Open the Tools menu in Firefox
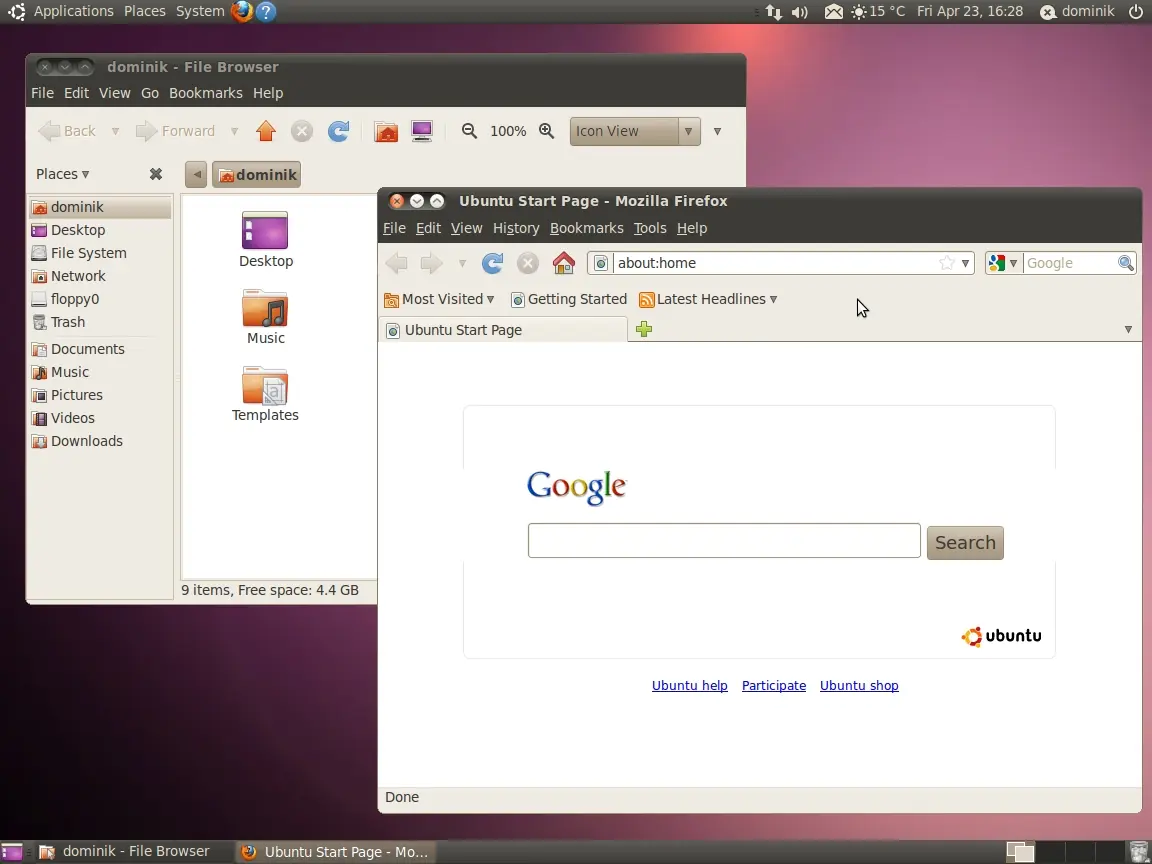This screenshot has width=1152, height=864. point(650,228)
